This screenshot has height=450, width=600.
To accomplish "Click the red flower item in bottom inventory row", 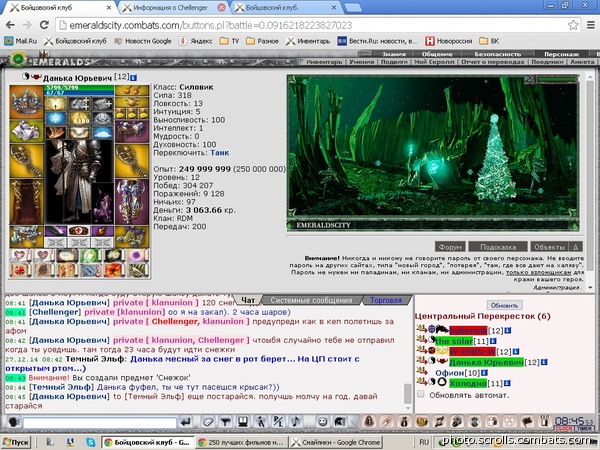I will coord(114,270).
